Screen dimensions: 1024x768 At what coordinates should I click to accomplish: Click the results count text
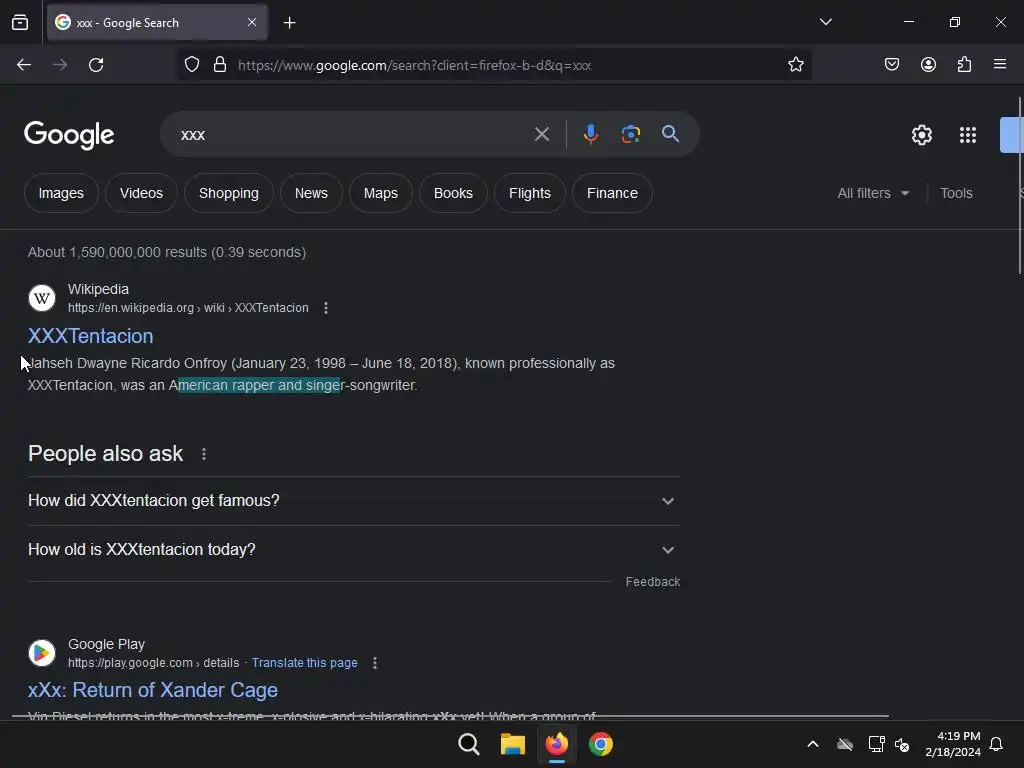pyautogui.click(x=167, y=252)
